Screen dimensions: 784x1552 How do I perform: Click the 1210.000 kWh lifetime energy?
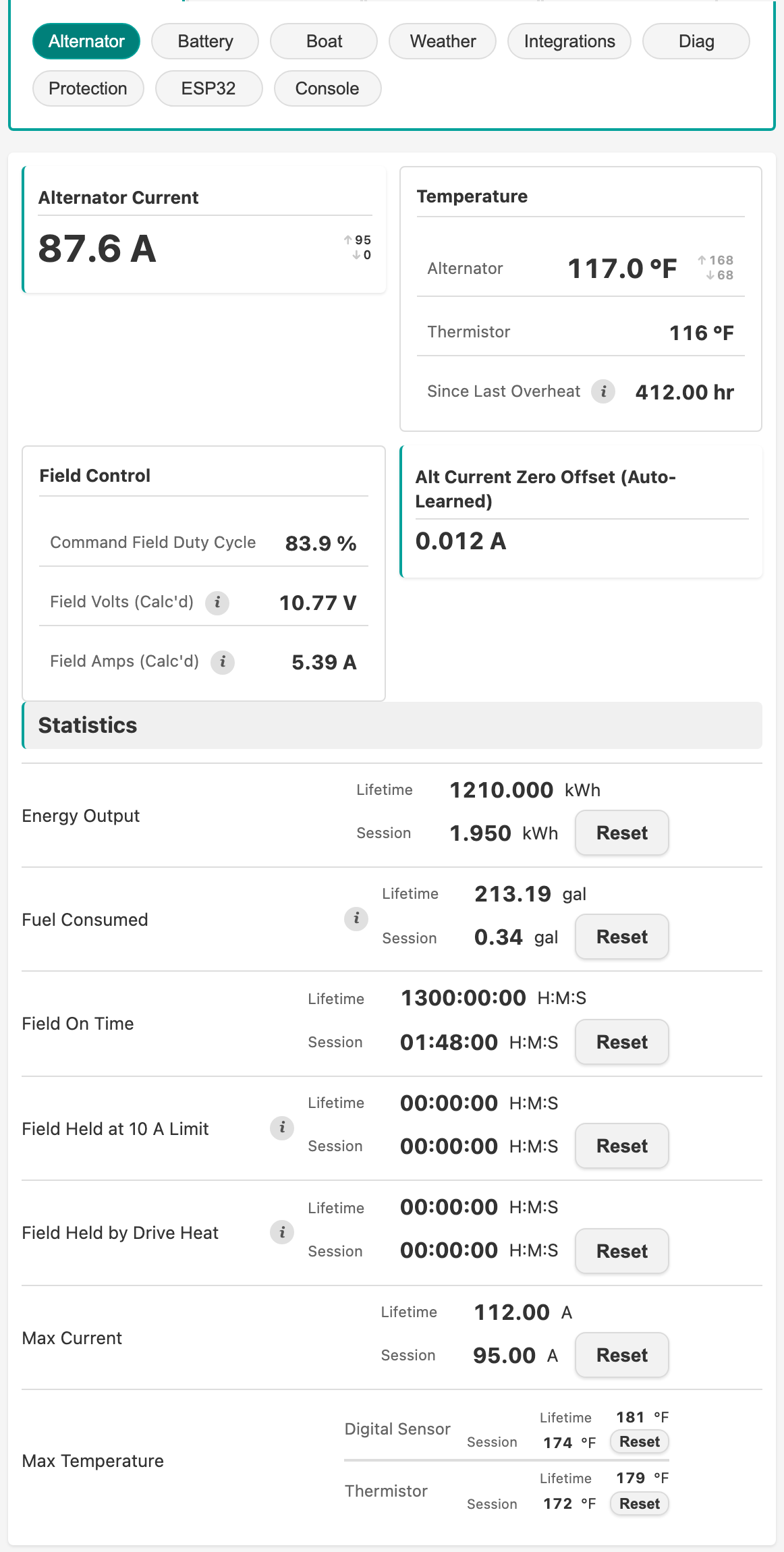point(525,790)
